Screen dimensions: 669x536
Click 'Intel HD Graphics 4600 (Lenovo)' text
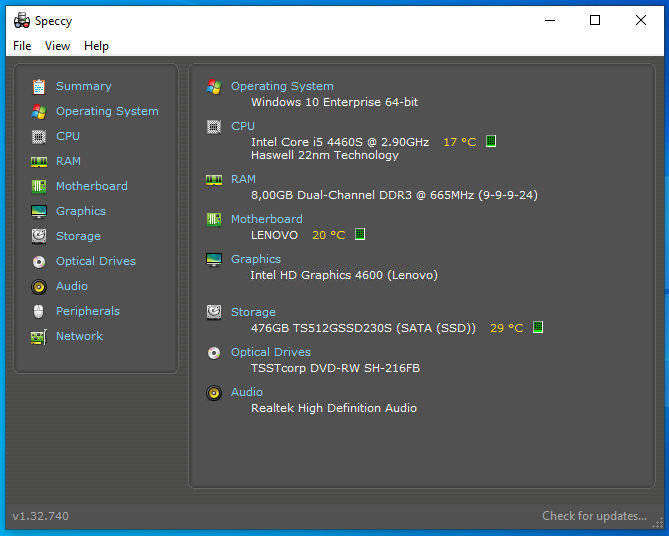[344, 275]
